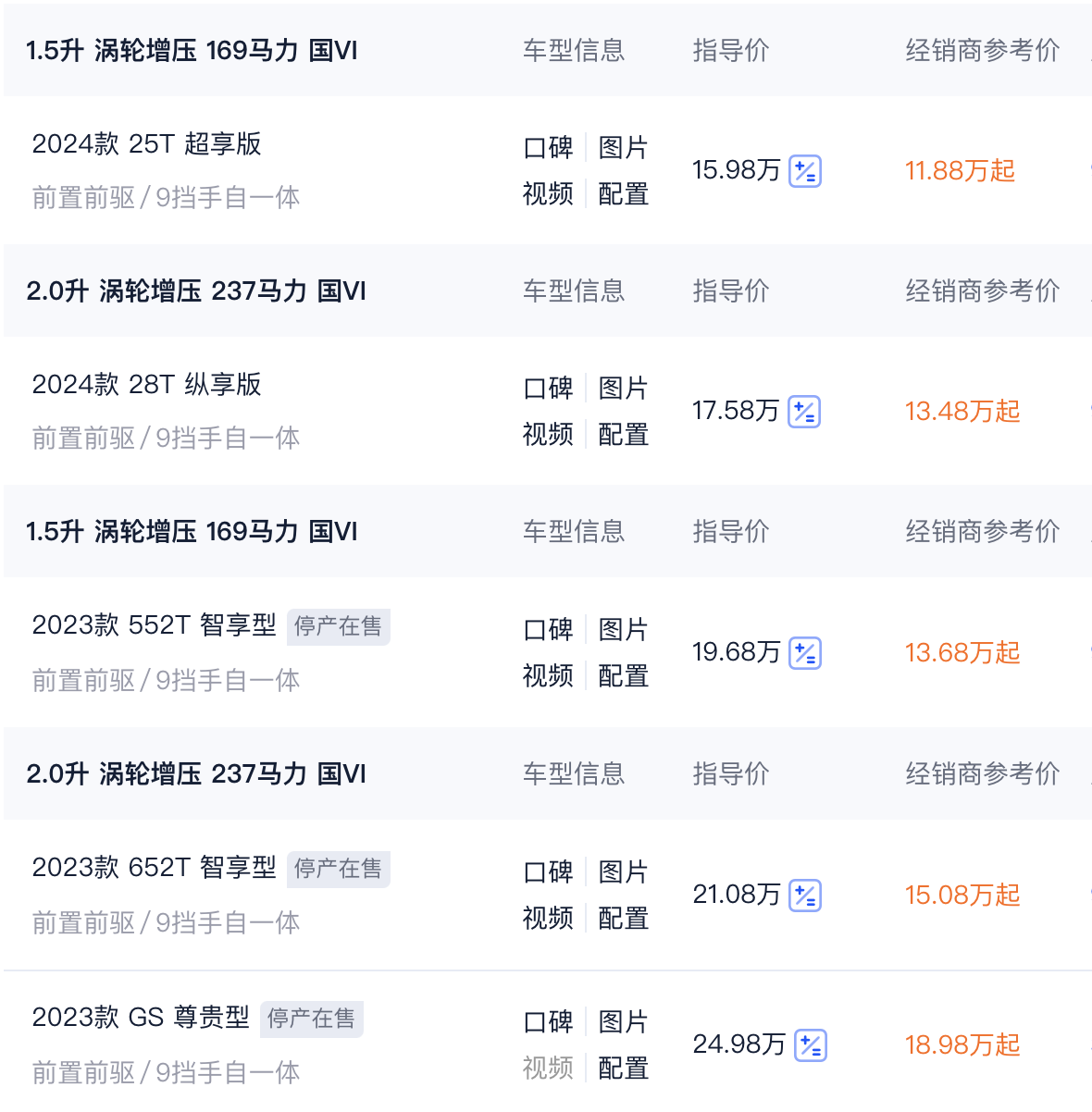Open 2024款 28T 纵享版 model page

[146, 385]
